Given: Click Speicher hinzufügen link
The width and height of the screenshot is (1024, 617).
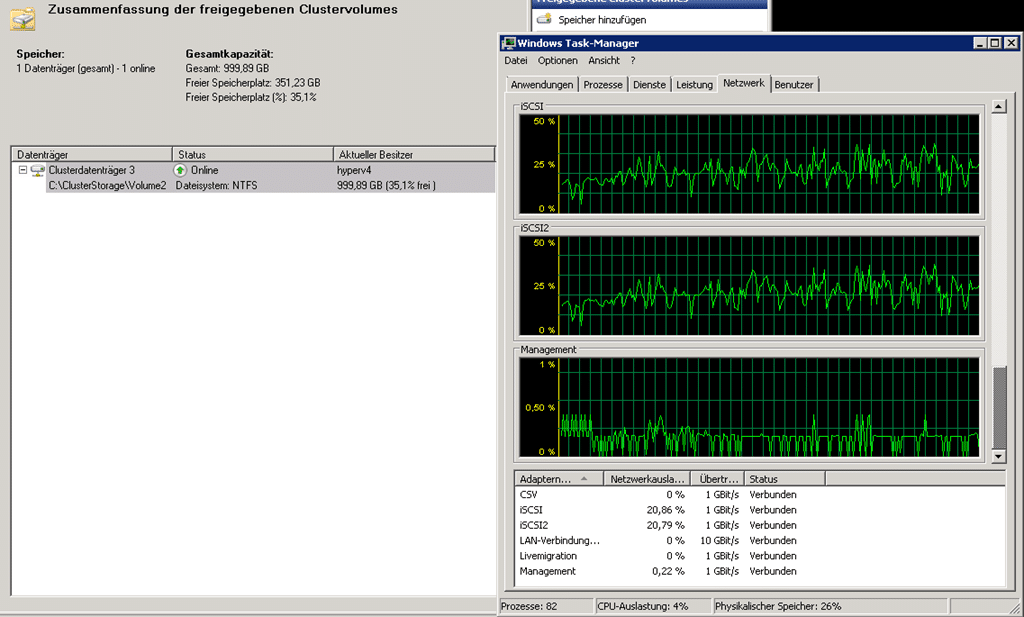Looking at the screenshot, I should point(602,20).
